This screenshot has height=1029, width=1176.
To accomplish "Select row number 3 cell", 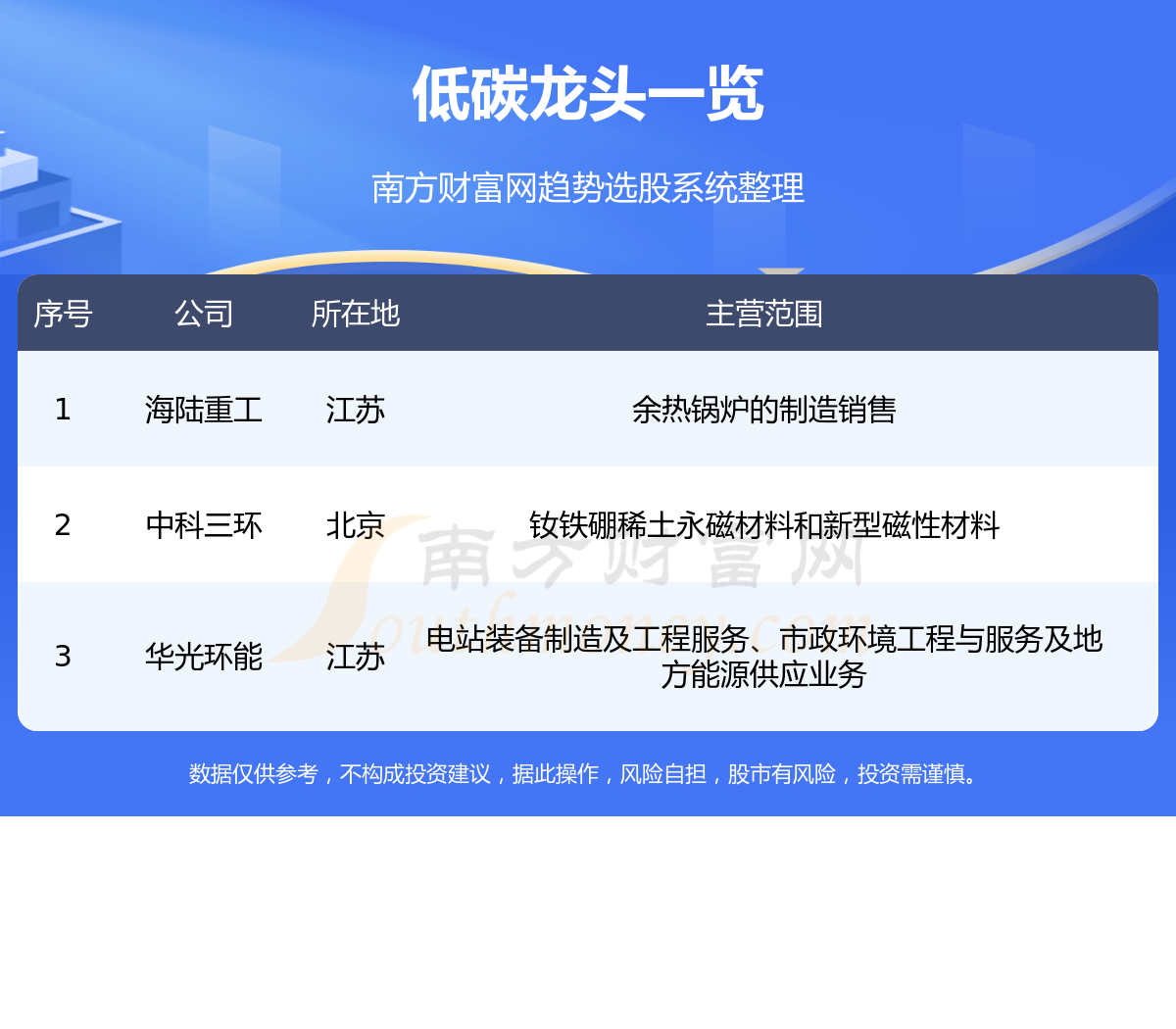I will [63, 656].
